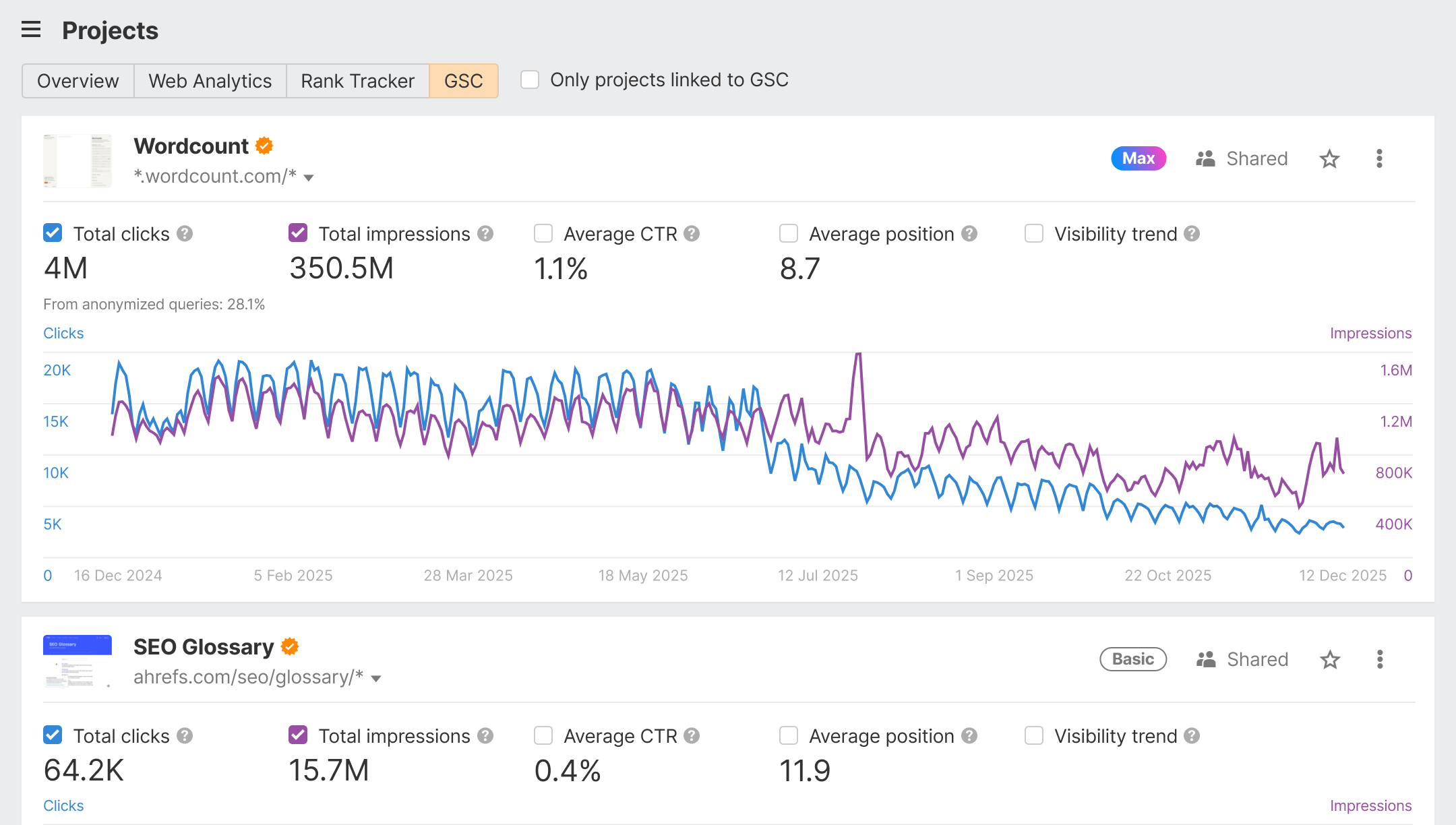
Task: Click Shared people icon for Wordcount
Action: [x=1205, y=159]
